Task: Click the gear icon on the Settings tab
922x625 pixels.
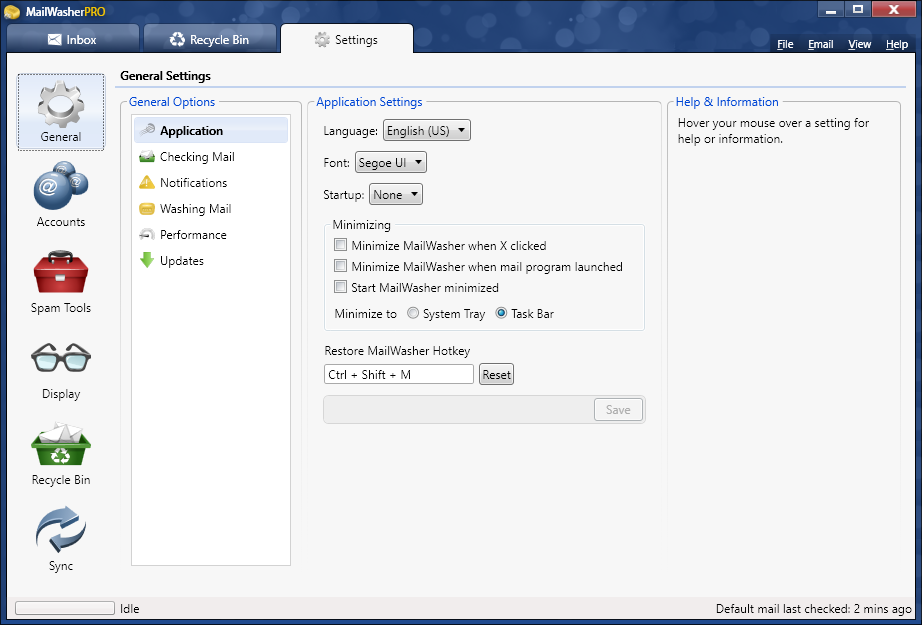Action: [x=322, y=39]
